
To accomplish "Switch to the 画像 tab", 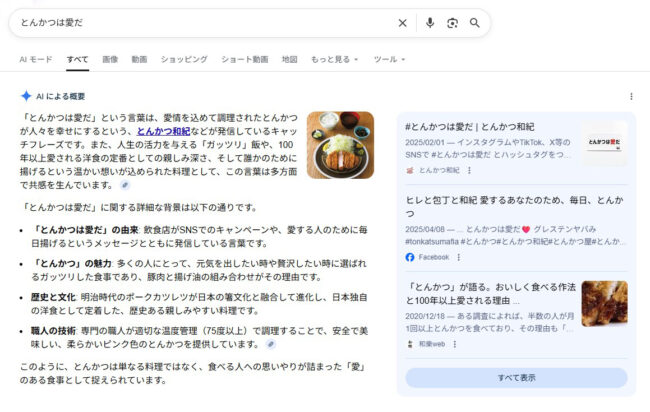I will 110,59.
